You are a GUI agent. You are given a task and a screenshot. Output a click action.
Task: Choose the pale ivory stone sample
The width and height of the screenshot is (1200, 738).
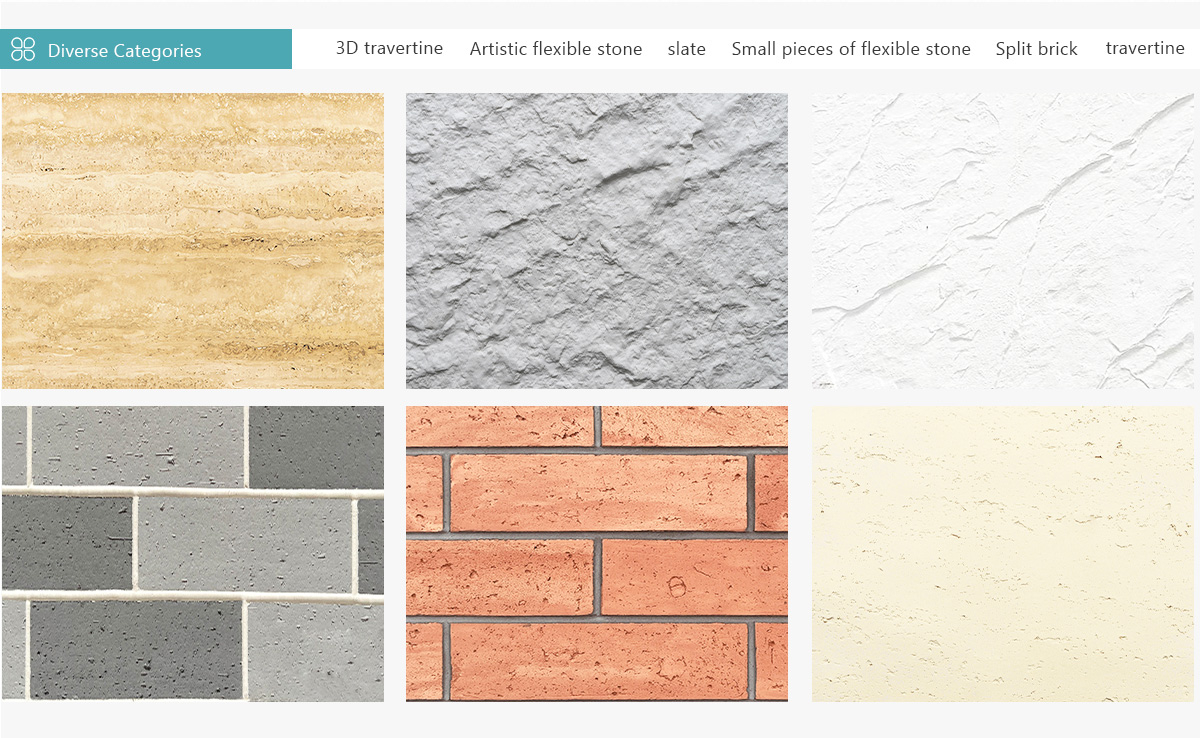1003,553
